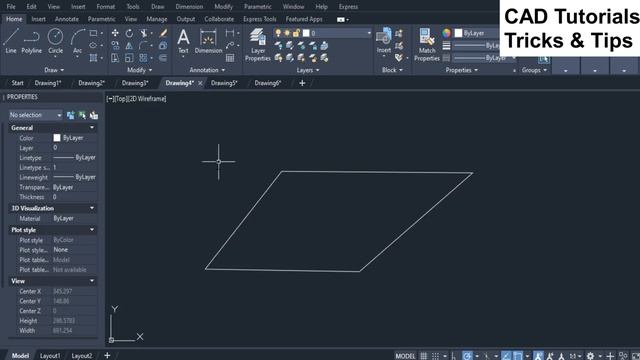This screenshot has width=640, height=360.
Task: Activate the Offset tool
Action: (163, 58)
